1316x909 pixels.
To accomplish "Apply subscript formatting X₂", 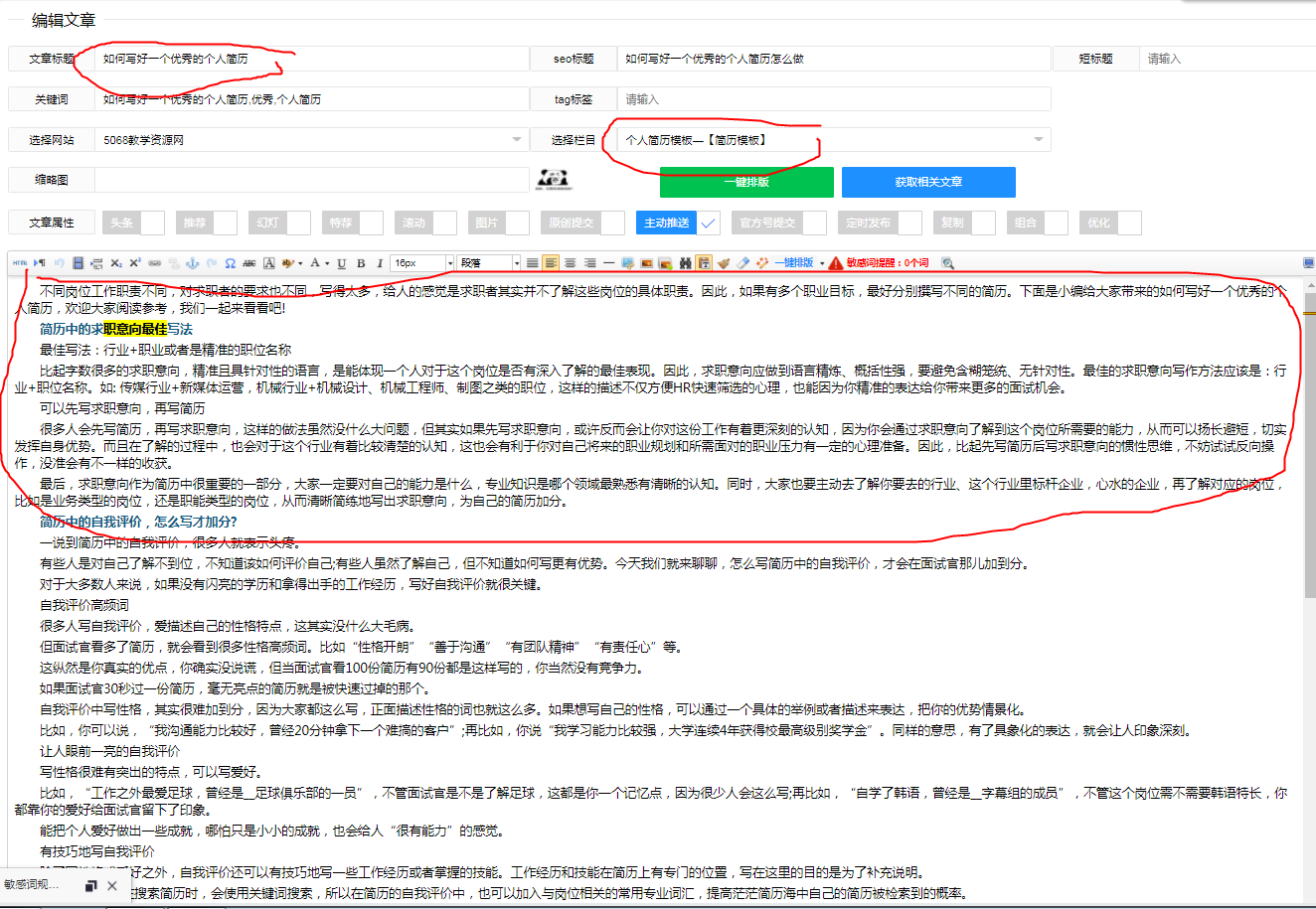I will pos(118,262).
